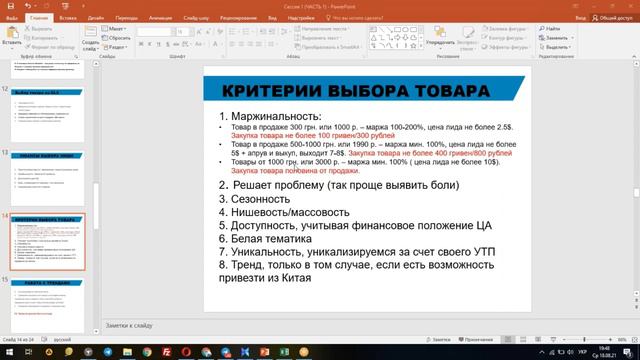Switch to Slide Sorter view icon

click(x=523, y=340)
